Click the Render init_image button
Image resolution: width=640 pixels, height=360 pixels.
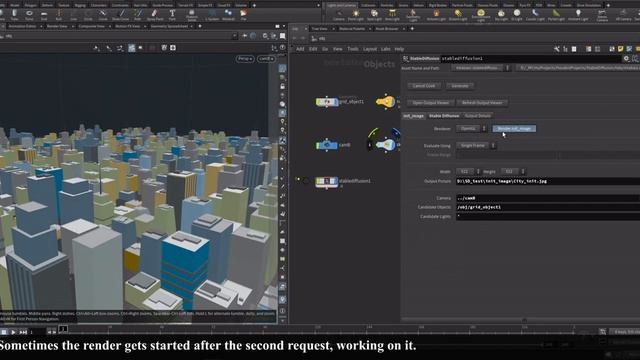point(514,129)
